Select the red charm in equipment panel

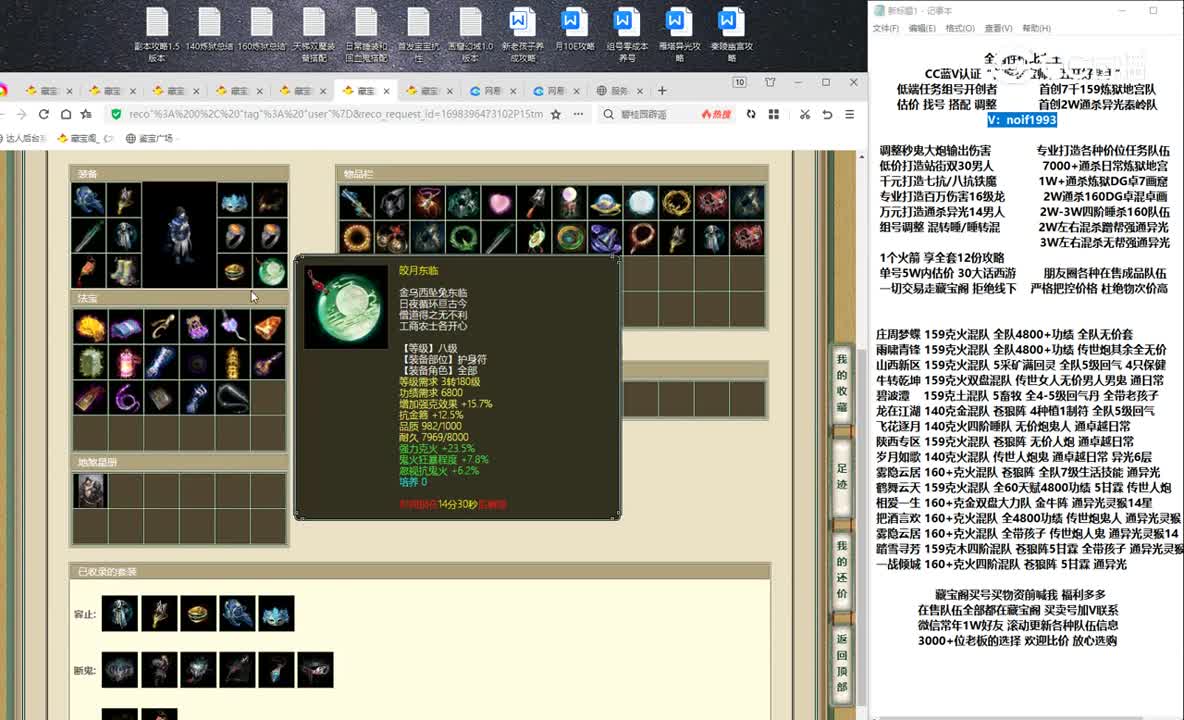(88, 270)
